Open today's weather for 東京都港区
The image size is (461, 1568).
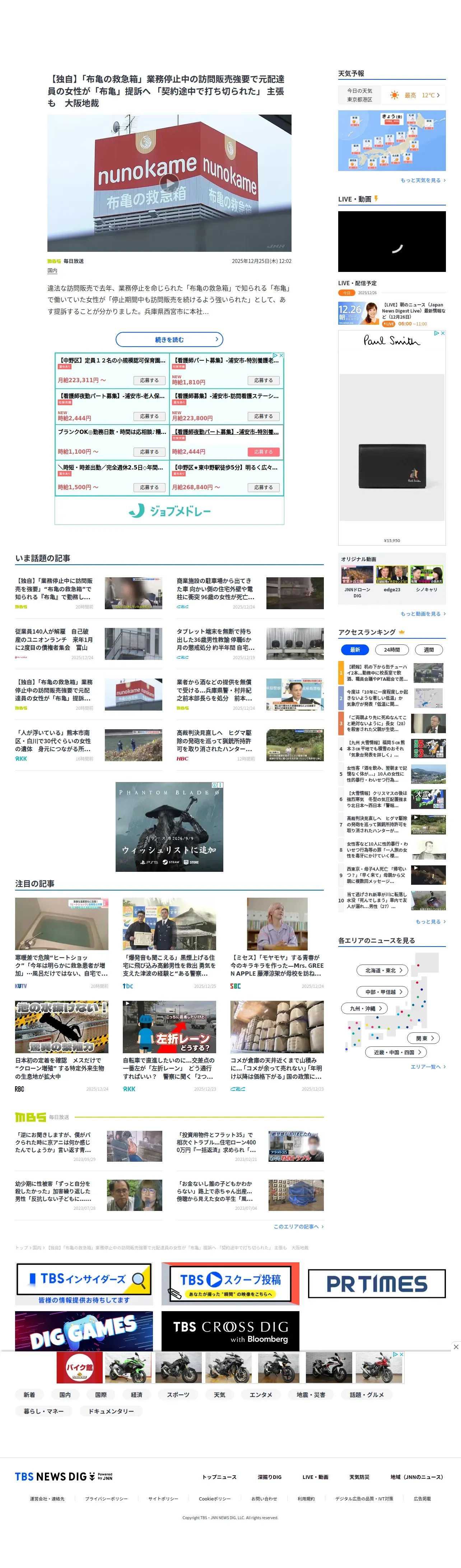pos(392,95)
